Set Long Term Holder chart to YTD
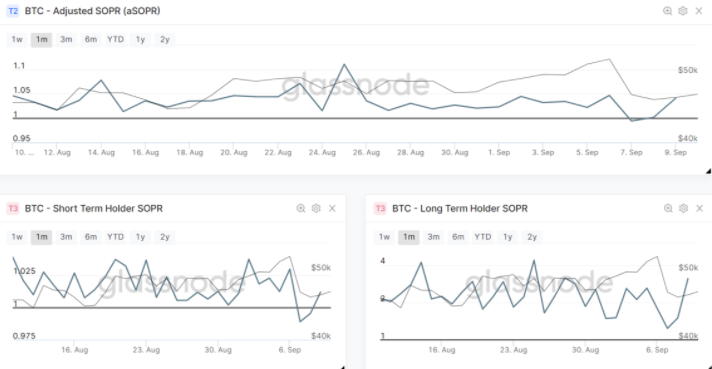Screen dimensions: 712x369 483,237
